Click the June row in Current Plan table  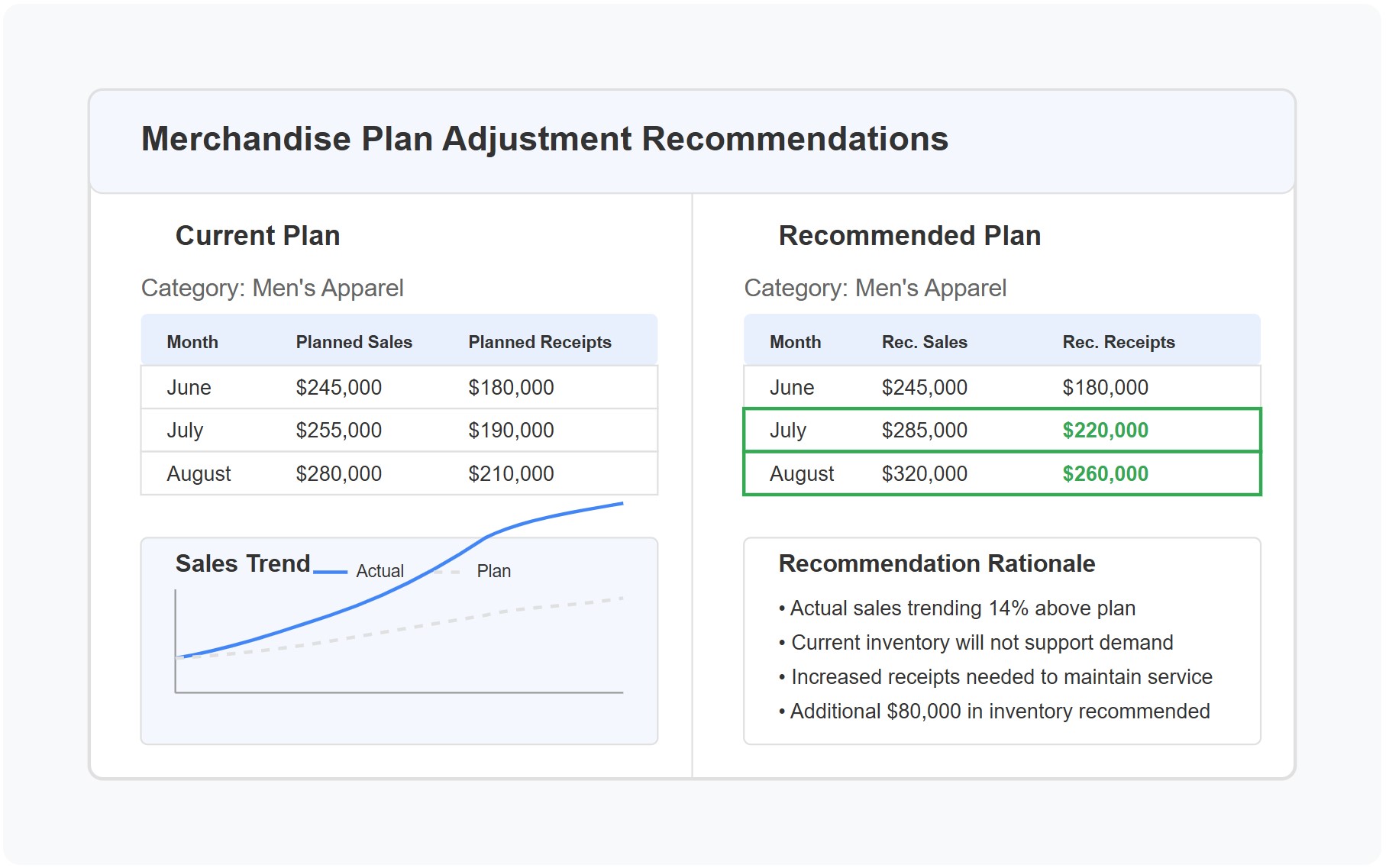[399, 387]
